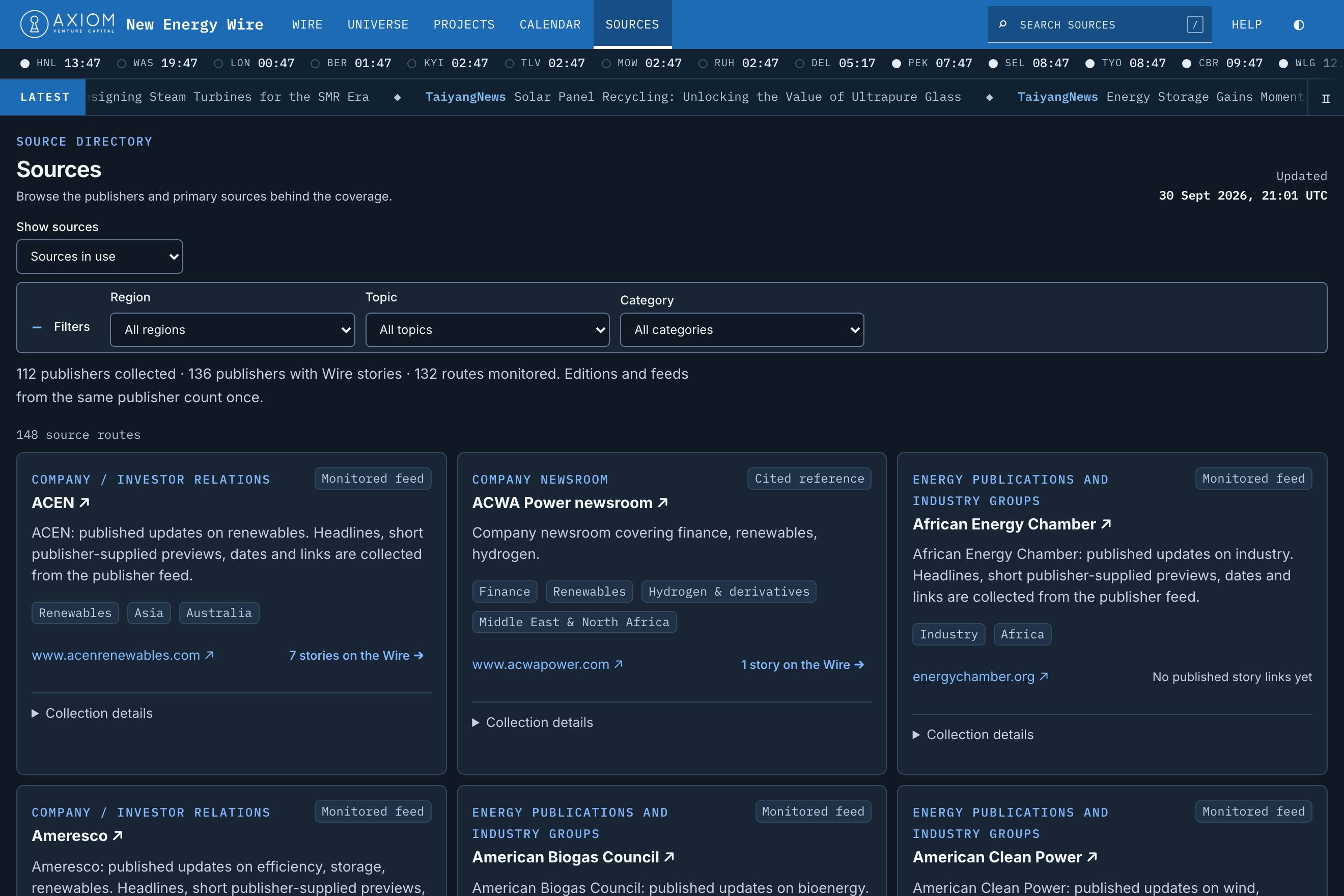The height and width of the screenshot is (896, 1344).
Task: Visit www.acenrenewables.com external link
Action: point(123,655)
